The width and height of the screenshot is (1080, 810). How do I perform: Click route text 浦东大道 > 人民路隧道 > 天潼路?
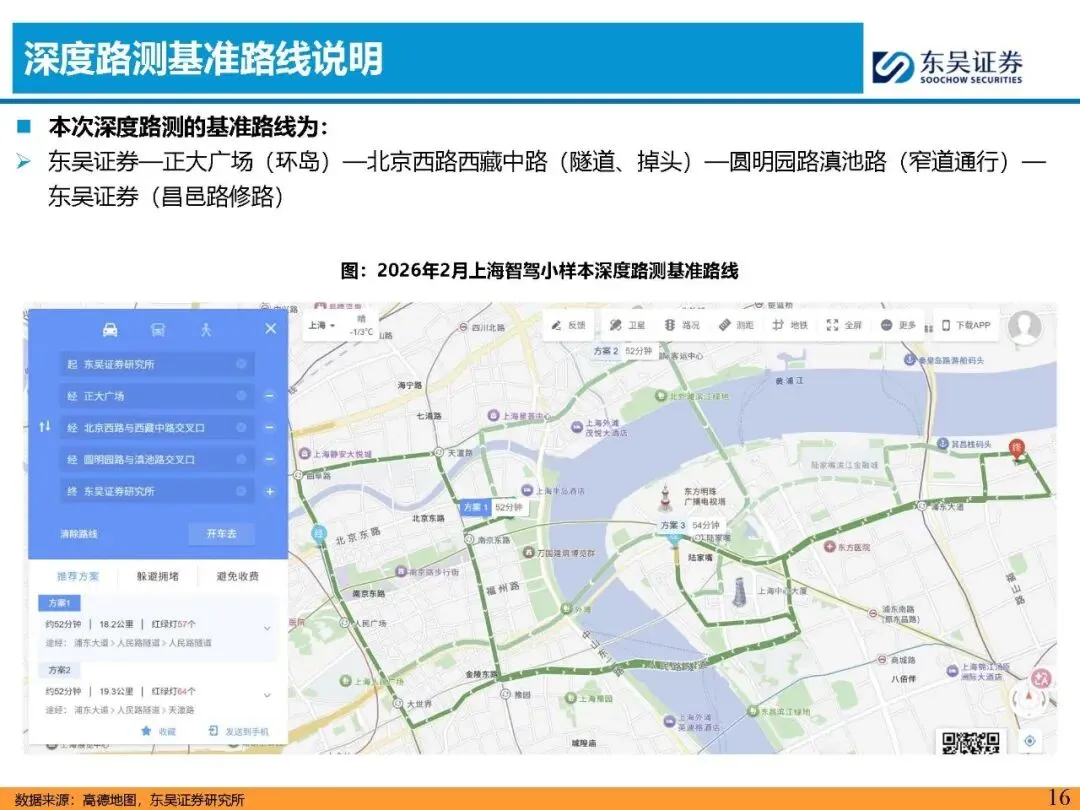click(134, 709)
